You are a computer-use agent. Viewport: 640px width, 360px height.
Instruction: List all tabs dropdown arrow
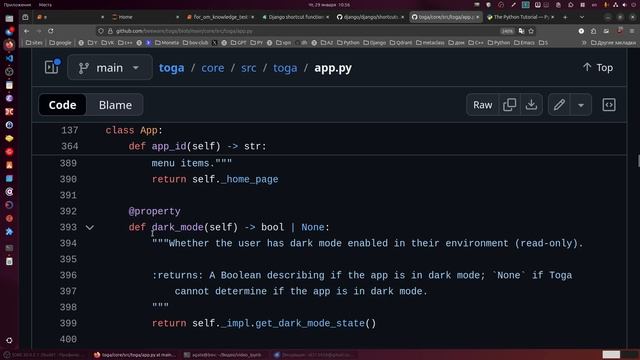(x=582, y=17)
